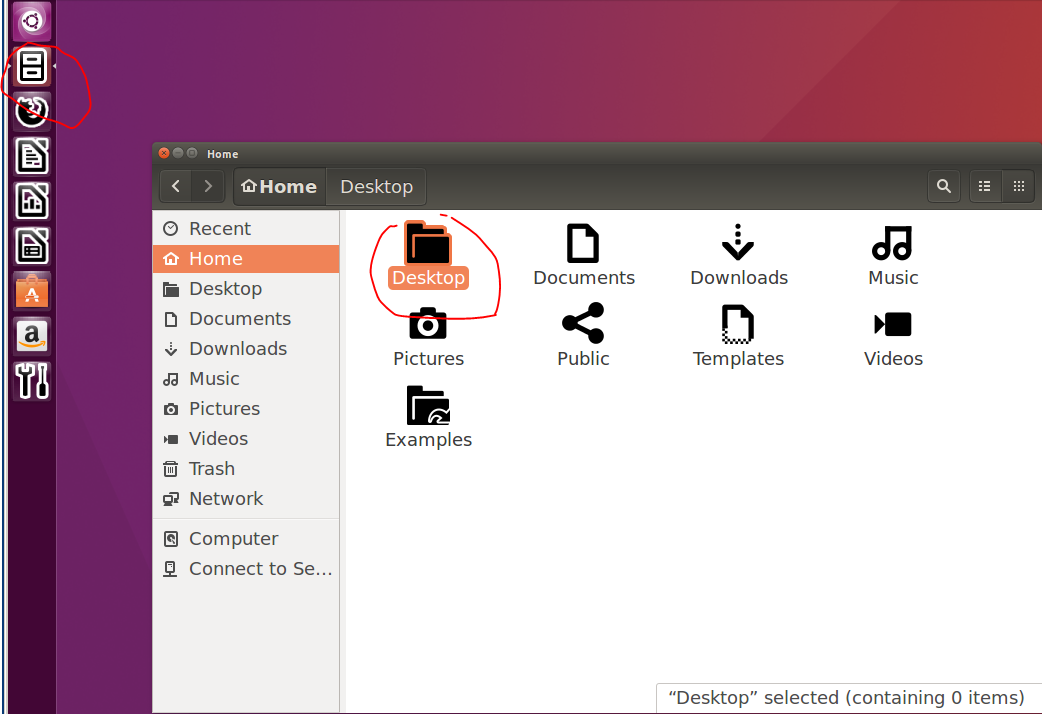Select the Downloads folder icon
The height and width of the screenshot is (714, 1042).
click(x=738, y=243)
